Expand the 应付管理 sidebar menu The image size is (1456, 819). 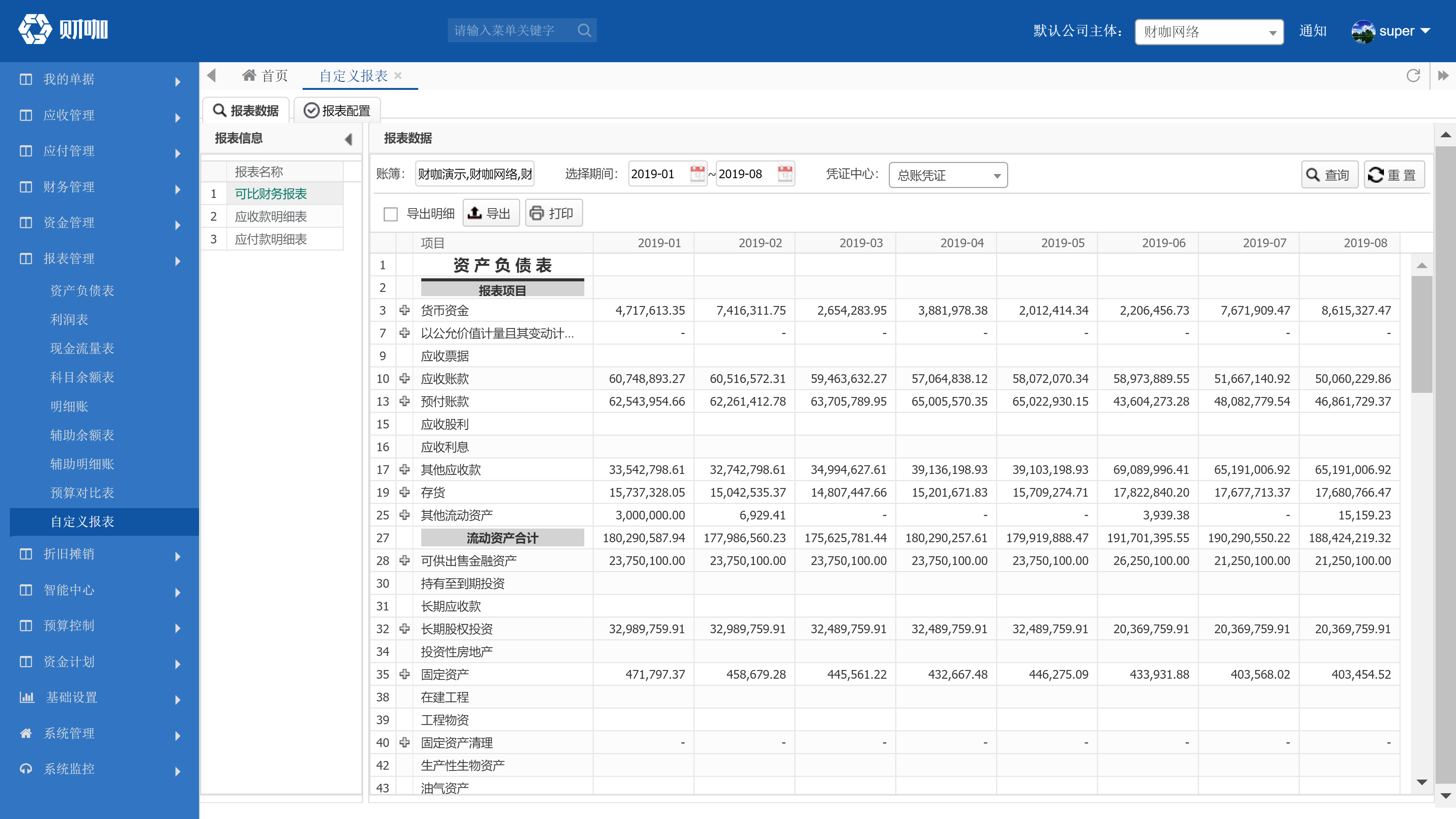(x=99, y=151)
